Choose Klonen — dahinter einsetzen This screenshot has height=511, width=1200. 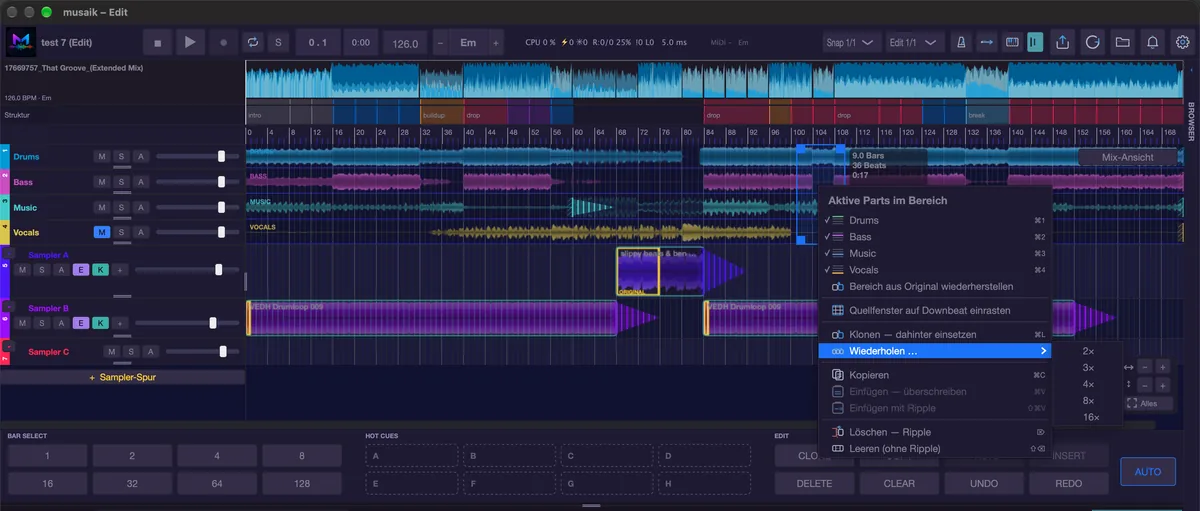(x=934, y=334)
